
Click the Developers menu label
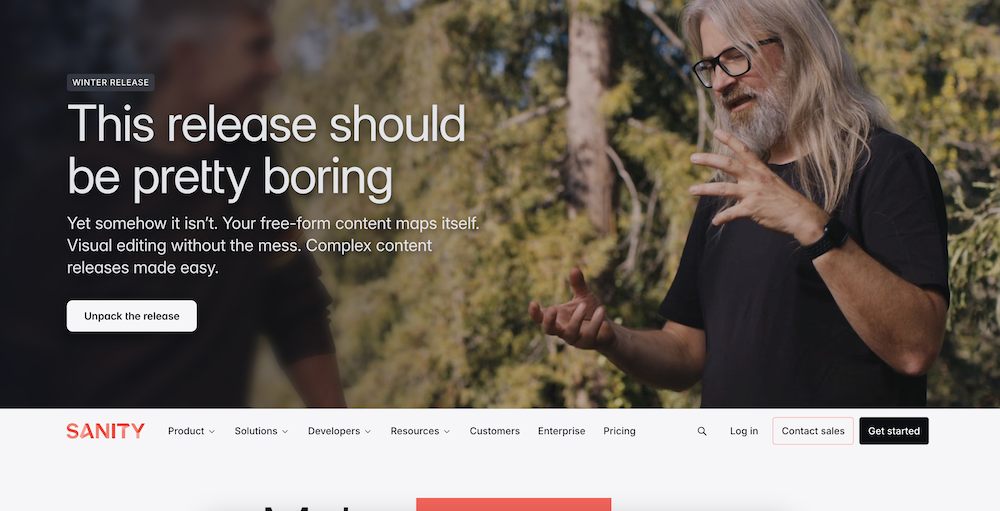[334, 431]
